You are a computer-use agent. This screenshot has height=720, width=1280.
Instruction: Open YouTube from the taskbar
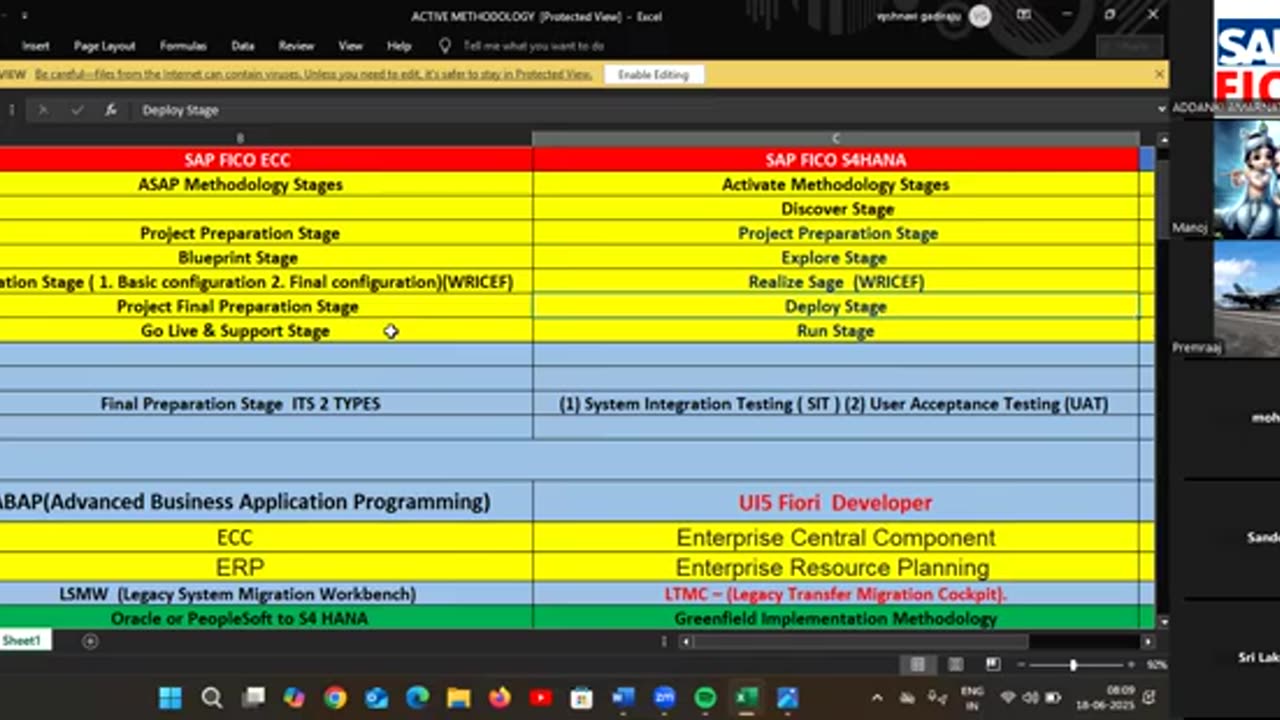tap(541, 697)
